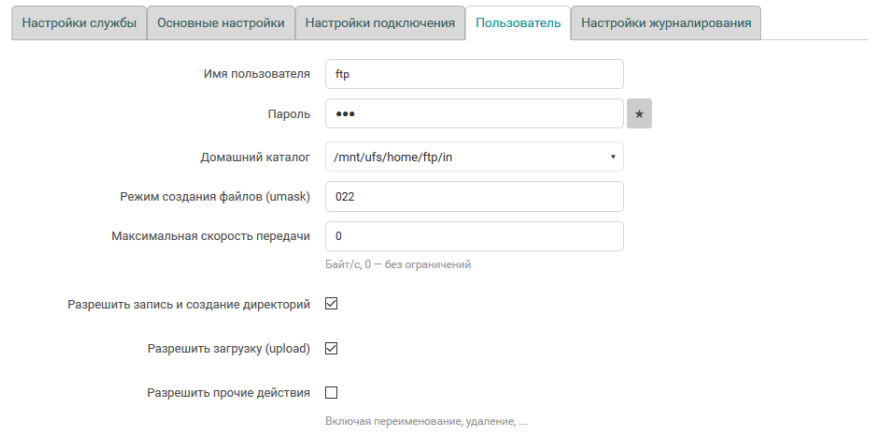Select the Максимальная скорость передачи field
Image resolution: width=878 pixels, height=434 pixels.
coord(474,237)
